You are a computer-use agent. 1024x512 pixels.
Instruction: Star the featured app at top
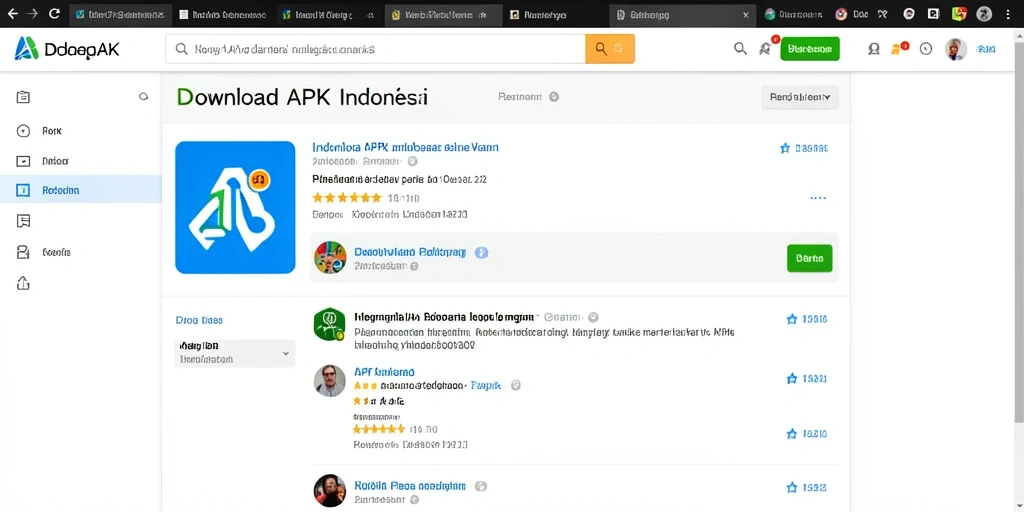pos(785,148)
